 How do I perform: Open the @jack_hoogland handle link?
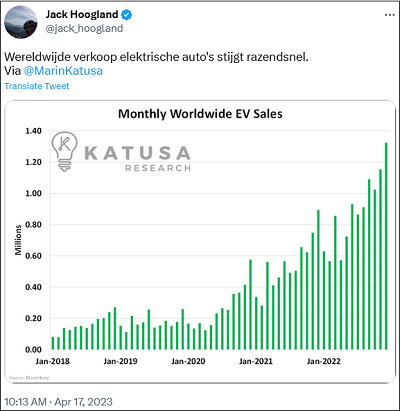pyautogui.click(x=84, y=29)
